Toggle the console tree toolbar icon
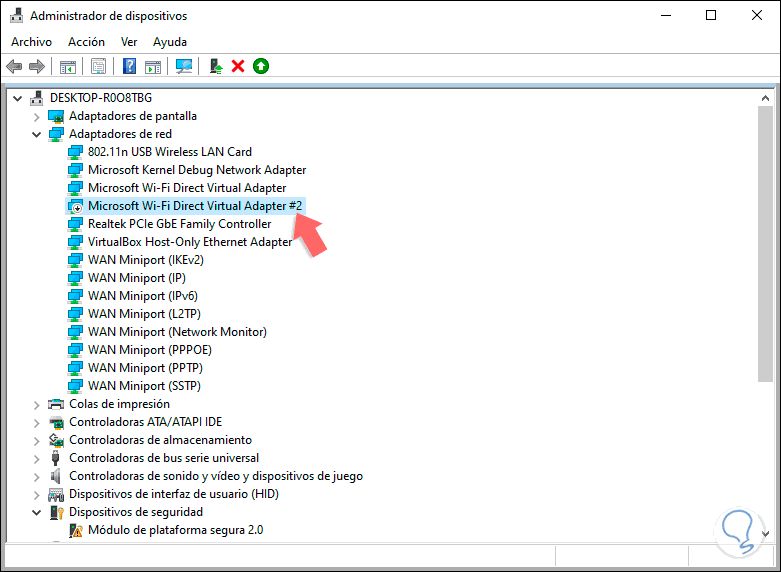The width and height of the screenshot is (781, 572). coord(68,66)
